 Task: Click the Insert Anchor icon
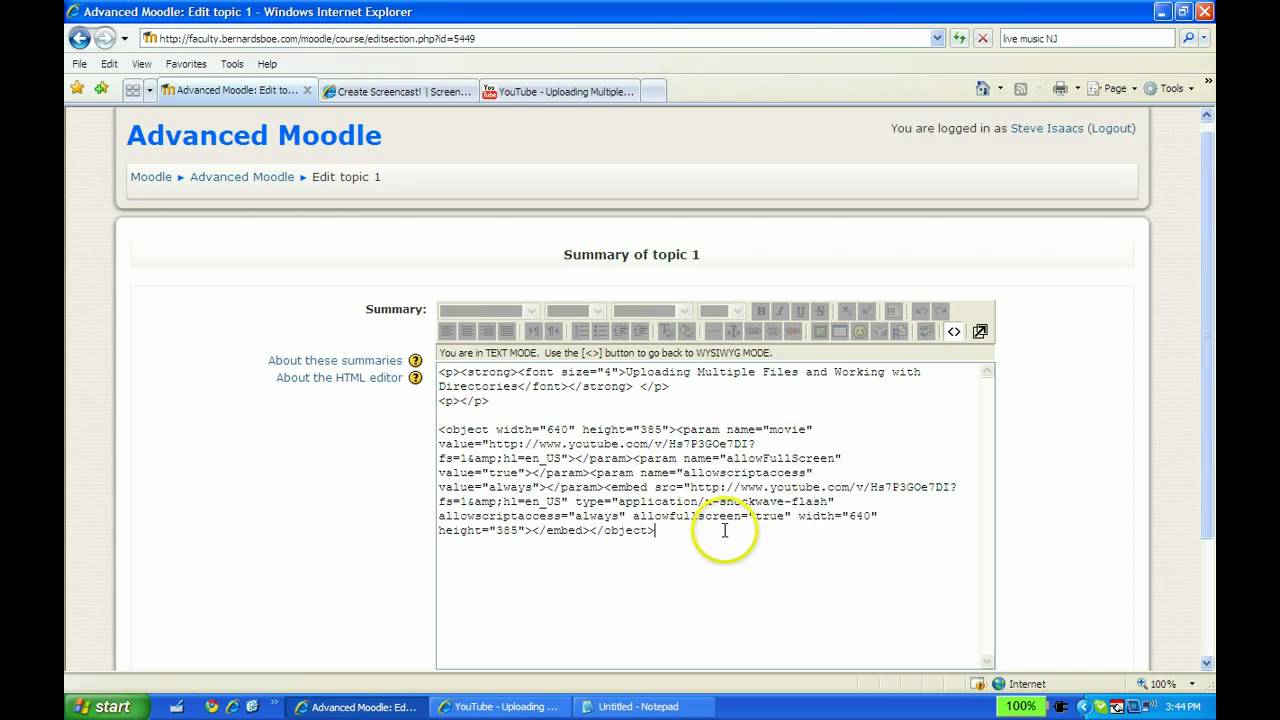point(733,331)
